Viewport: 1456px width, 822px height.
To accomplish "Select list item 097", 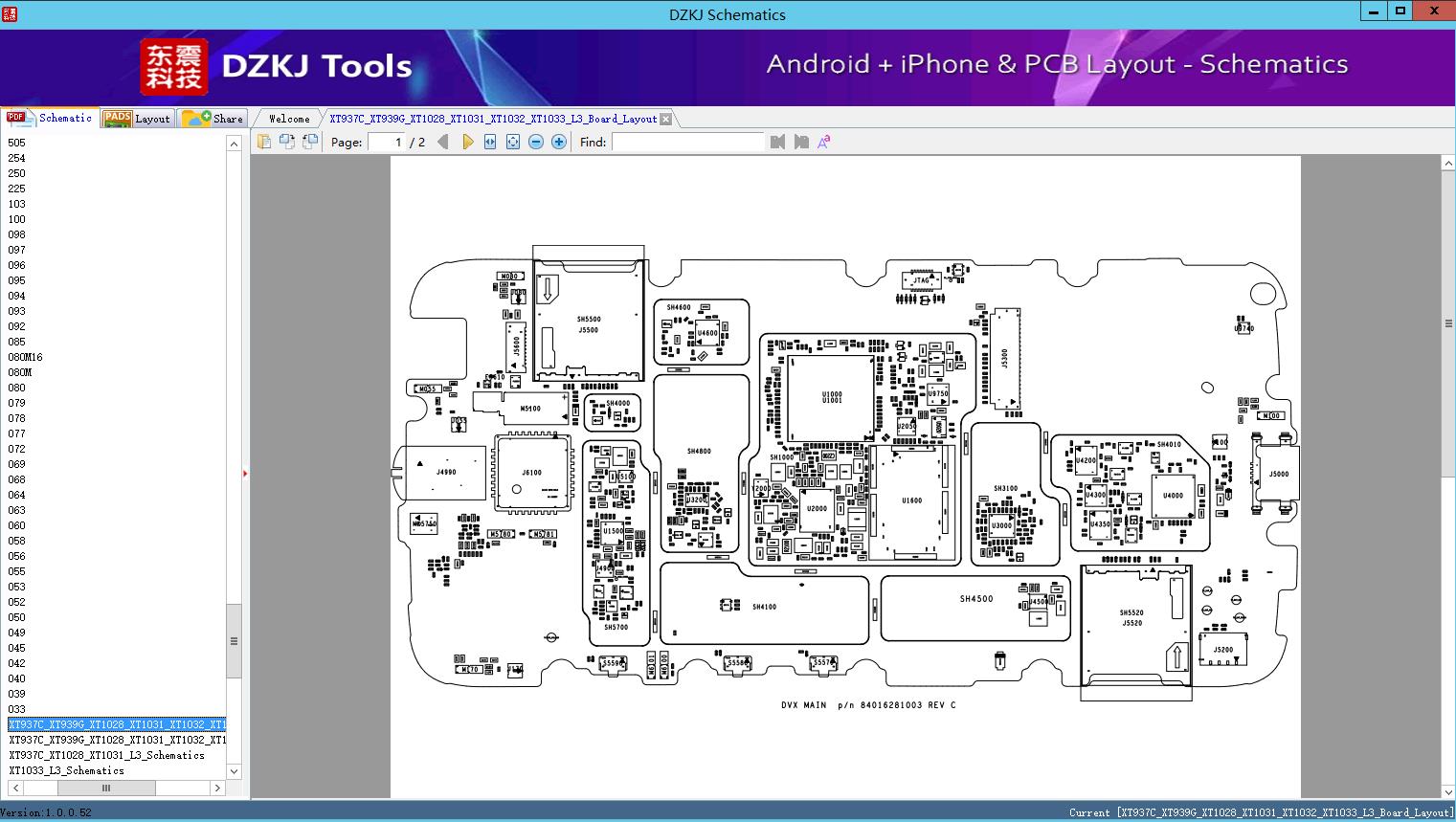I will 17,250.
